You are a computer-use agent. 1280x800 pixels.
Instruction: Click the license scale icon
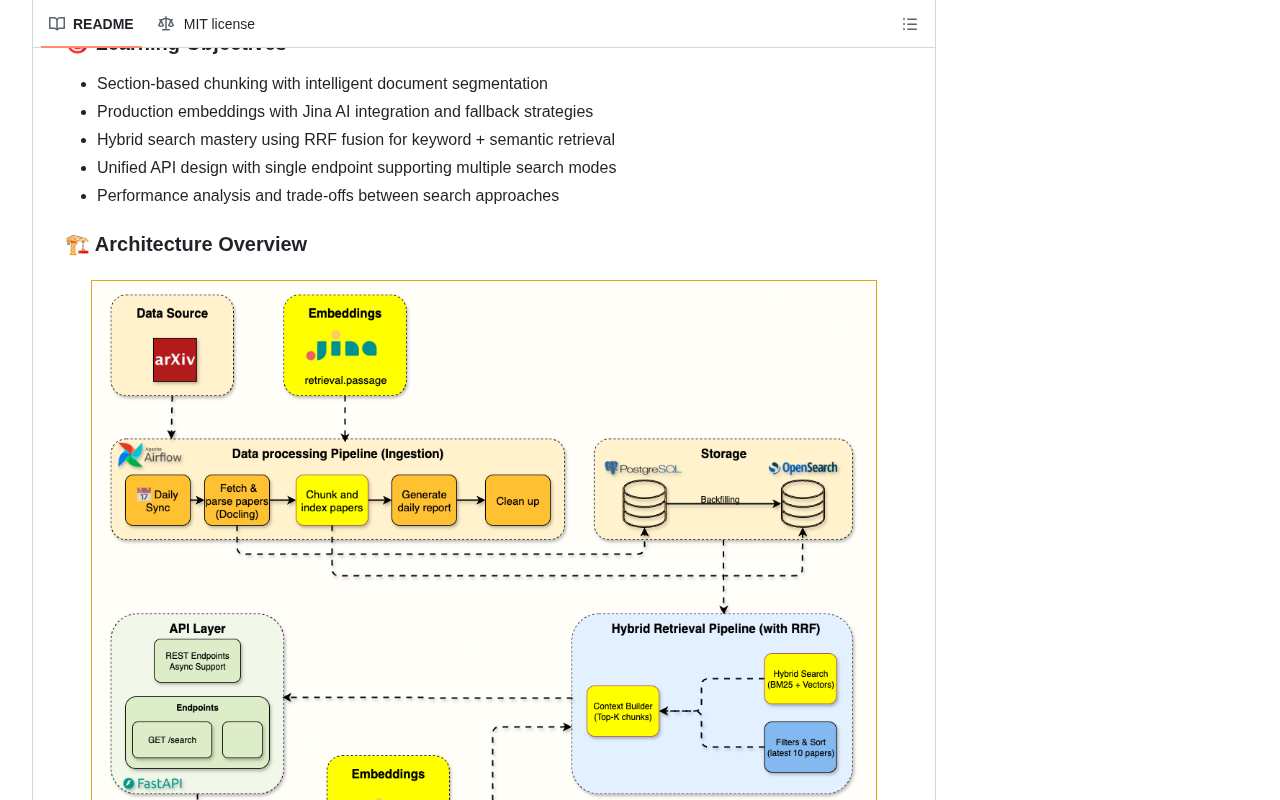pyautogui.click(x=166, y=24)
